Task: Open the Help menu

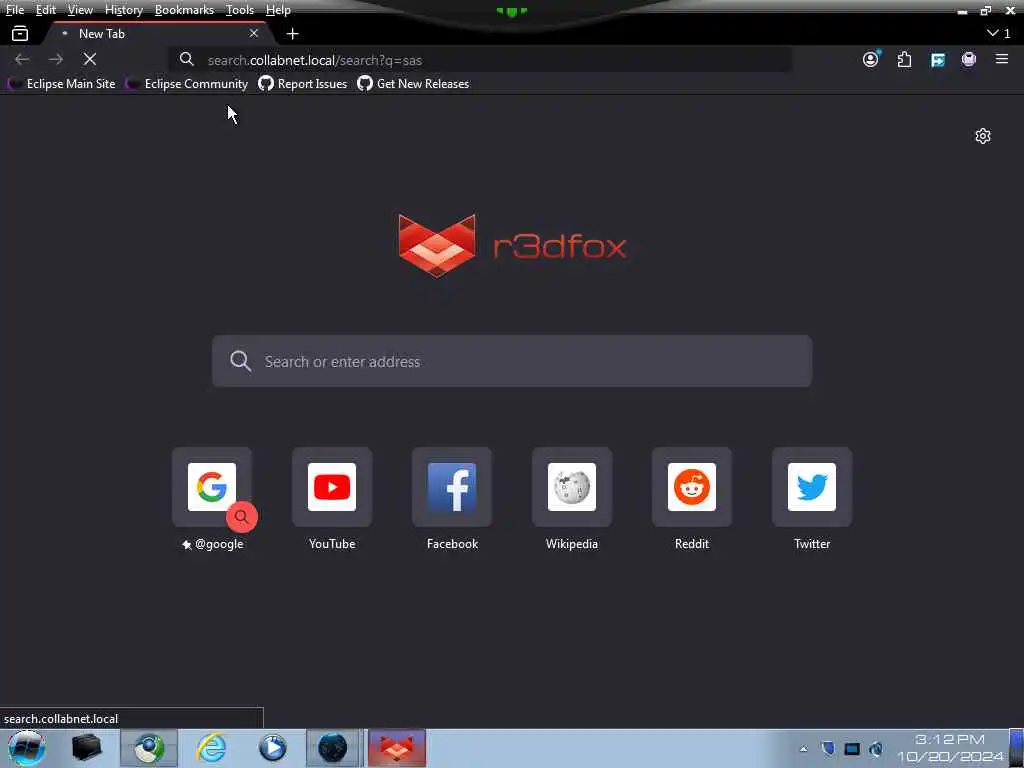Action: point(278,10)
